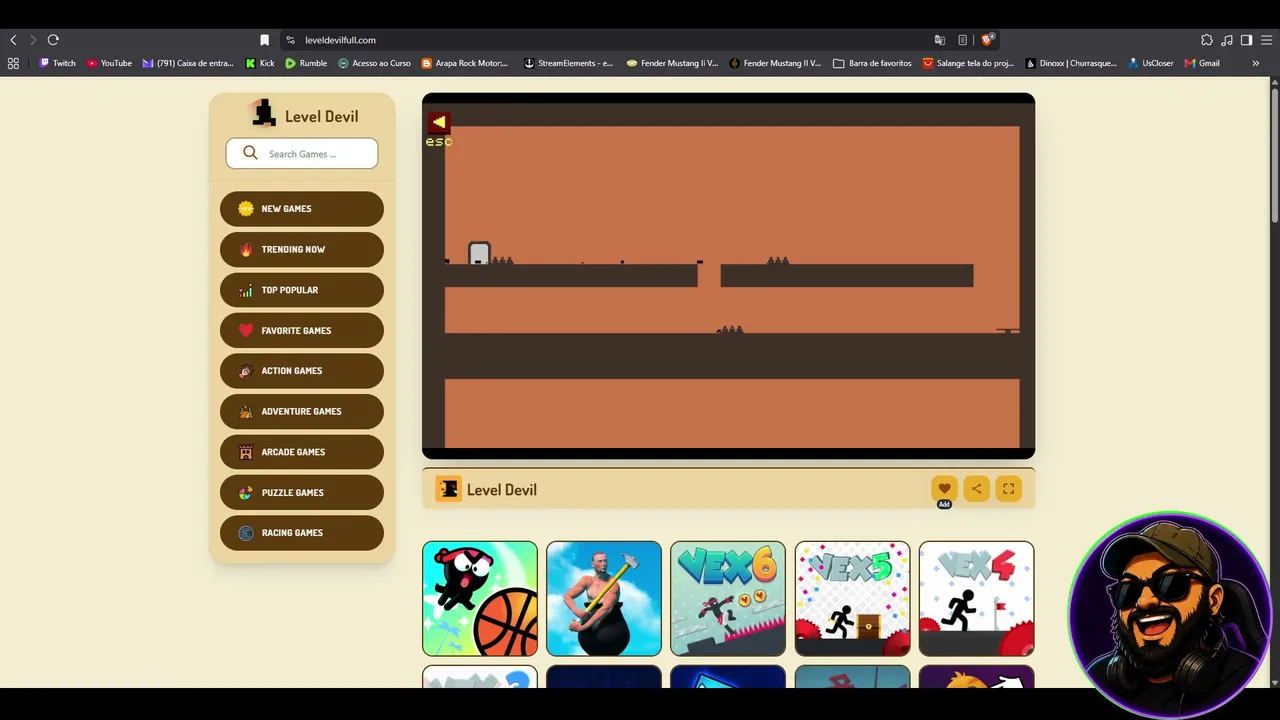The image size is (1280, 720).
Task: Click the yellow back arrow in the game
Action: pos(439,122)
